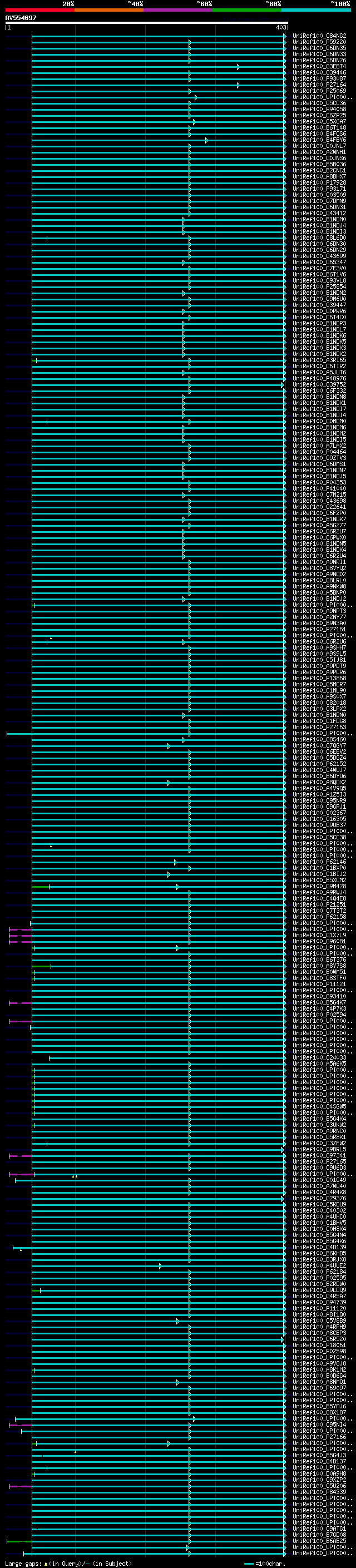Select hit label UniRef100_Q39752
Viewport: 356px width, 1568px height.
point(319,385)
